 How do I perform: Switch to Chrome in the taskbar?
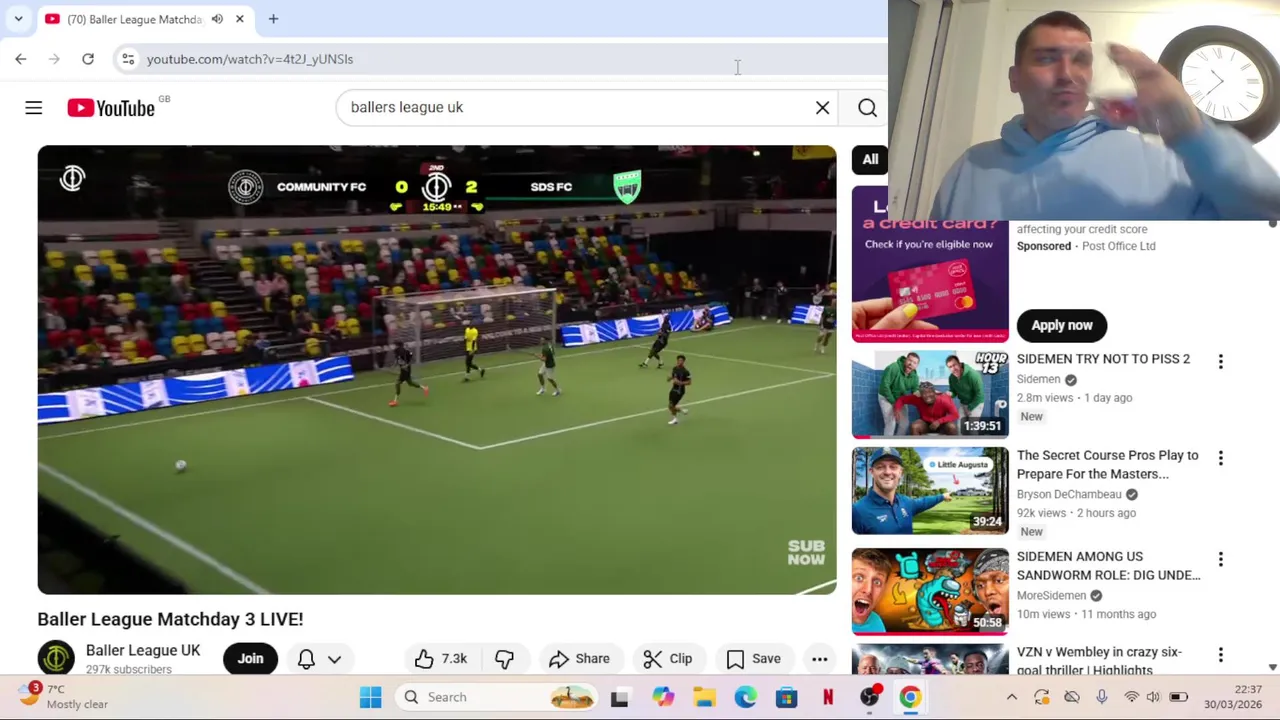[x=910, y=697]
